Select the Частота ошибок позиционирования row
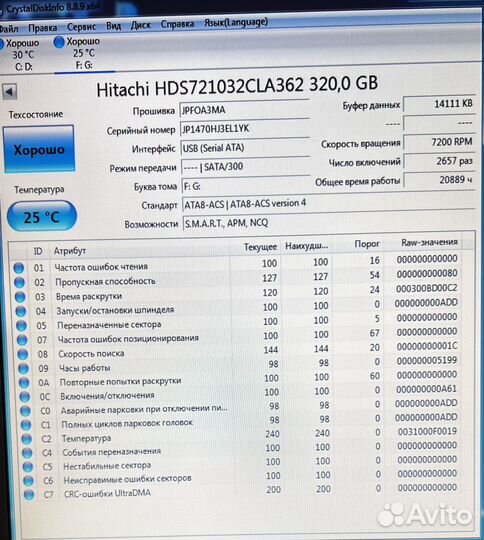 pyautogui.click(x=238, y=335)
